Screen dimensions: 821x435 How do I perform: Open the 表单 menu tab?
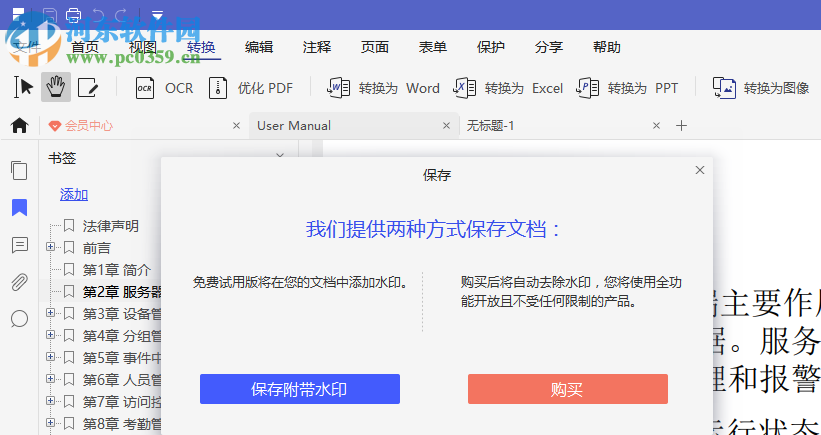coord(432,47)
